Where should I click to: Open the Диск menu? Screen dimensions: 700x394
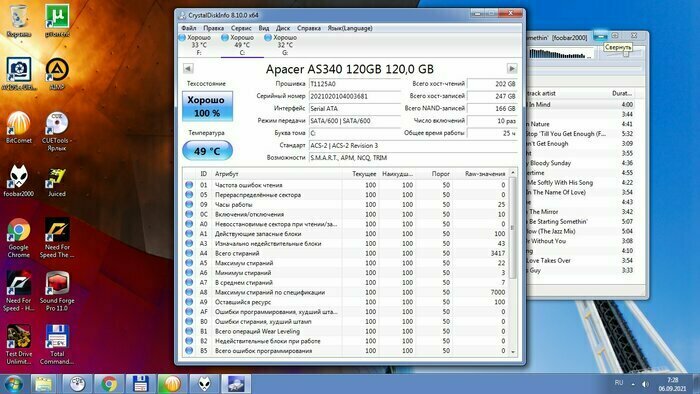[x=283, y=28]
